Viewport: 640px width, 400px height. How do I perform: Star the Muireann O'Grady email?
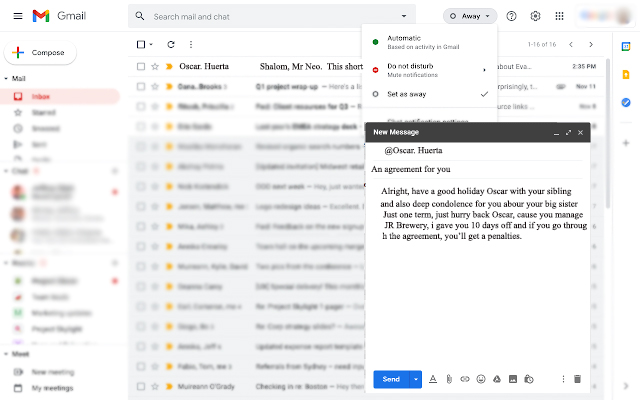pyautogui.click(x=155, y=386)
